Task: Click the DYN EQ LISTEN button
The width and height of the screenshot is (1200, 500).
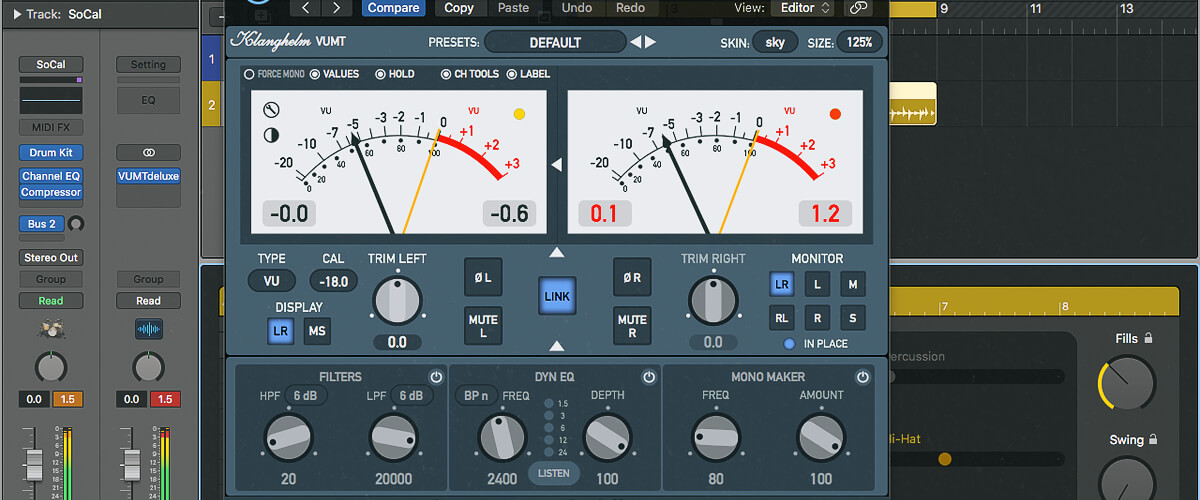Action: [x=555, y=472]
